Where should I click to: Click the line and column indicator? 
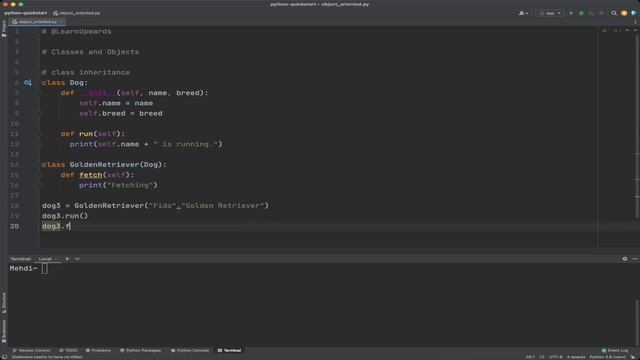(x=530, y=357)
